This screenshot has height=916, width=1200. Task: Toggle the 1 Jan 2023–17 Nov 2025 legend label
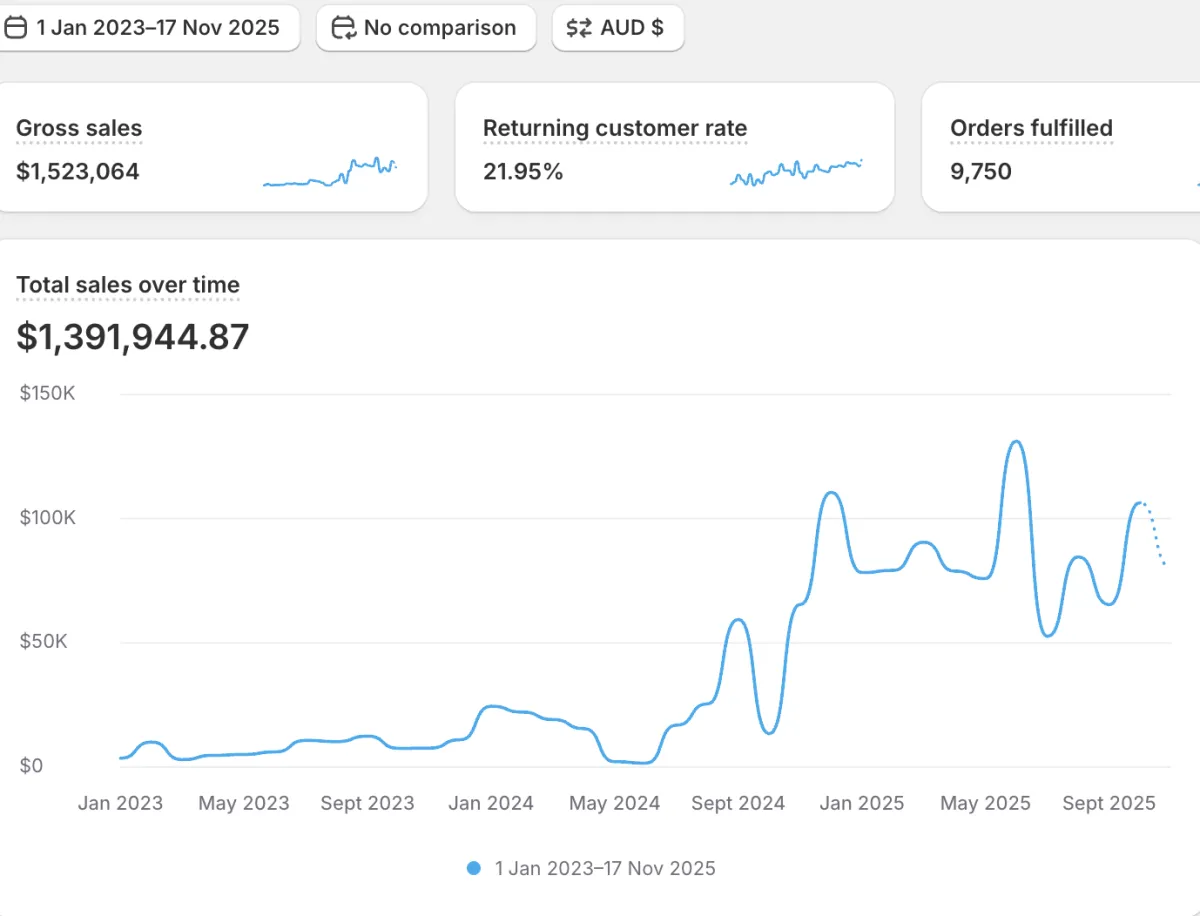[x=605, y=868]
